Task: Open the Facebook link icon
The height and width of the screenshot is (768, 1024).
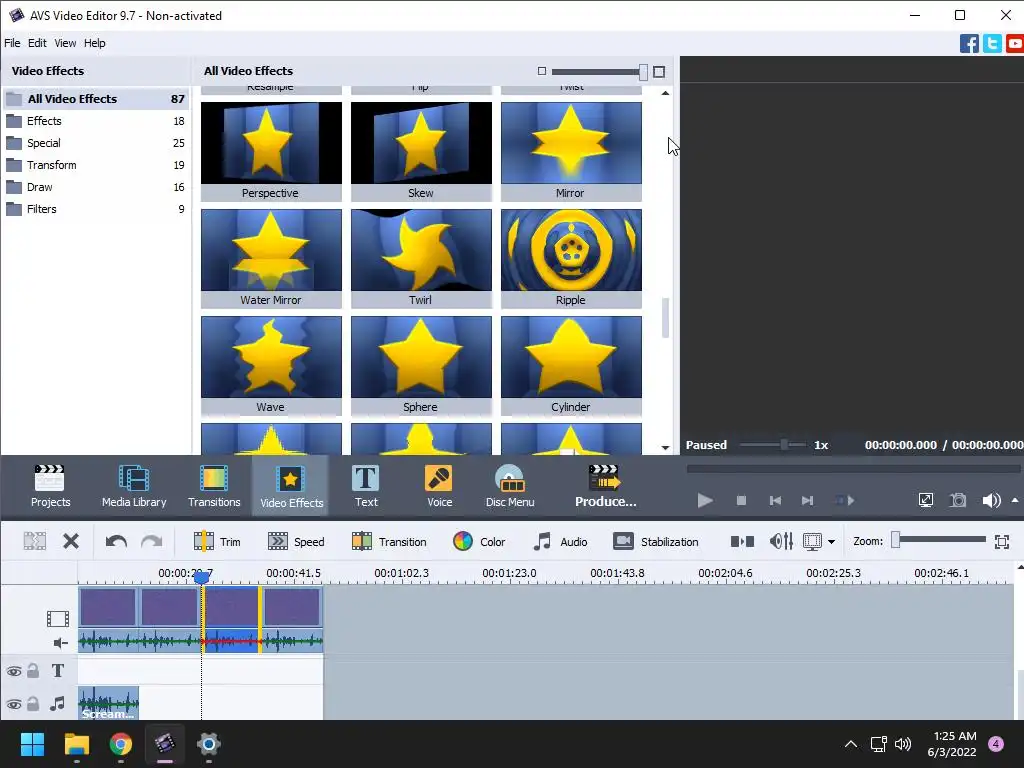Action: point(969,44)
